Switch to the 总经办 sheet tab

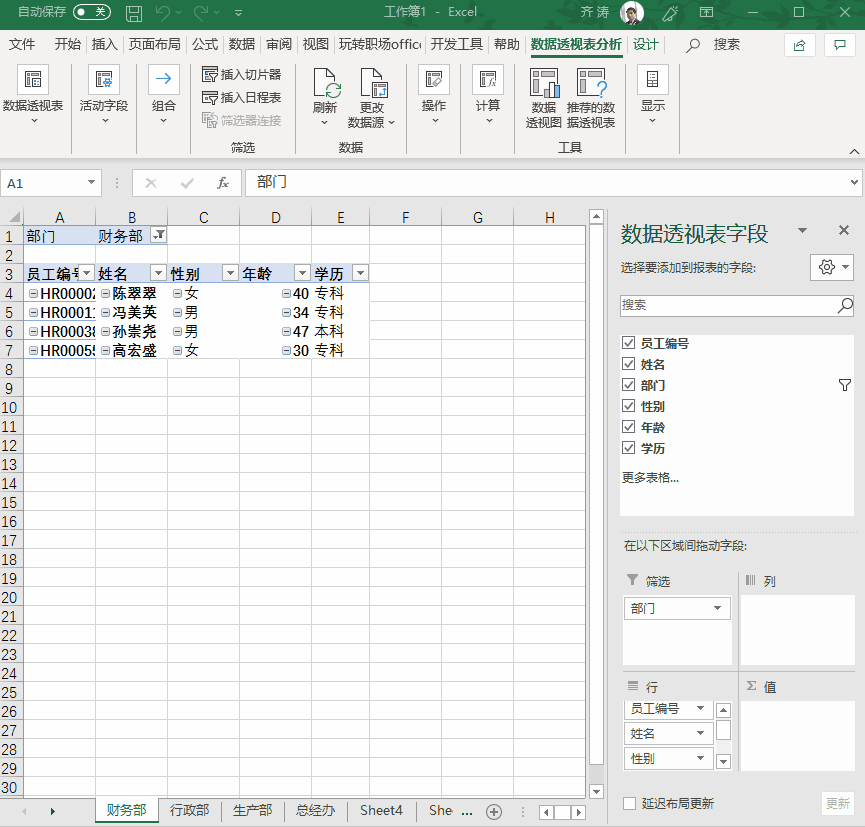pyautogui.click(x=315, y=810)
